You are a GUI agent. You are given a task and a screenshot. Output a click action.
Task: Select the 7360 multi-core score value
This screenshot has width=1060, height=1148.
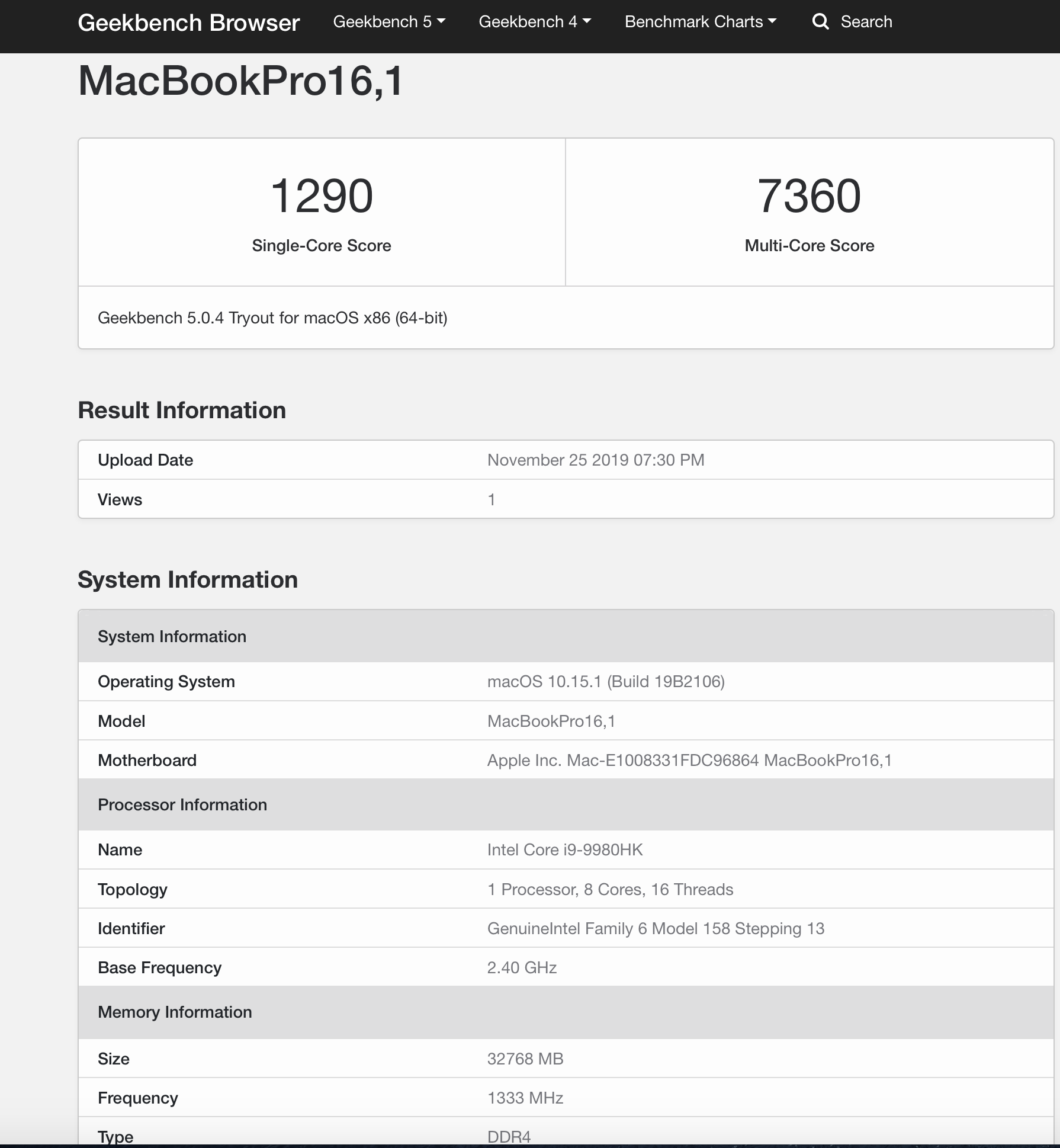(x=810, y=196)
